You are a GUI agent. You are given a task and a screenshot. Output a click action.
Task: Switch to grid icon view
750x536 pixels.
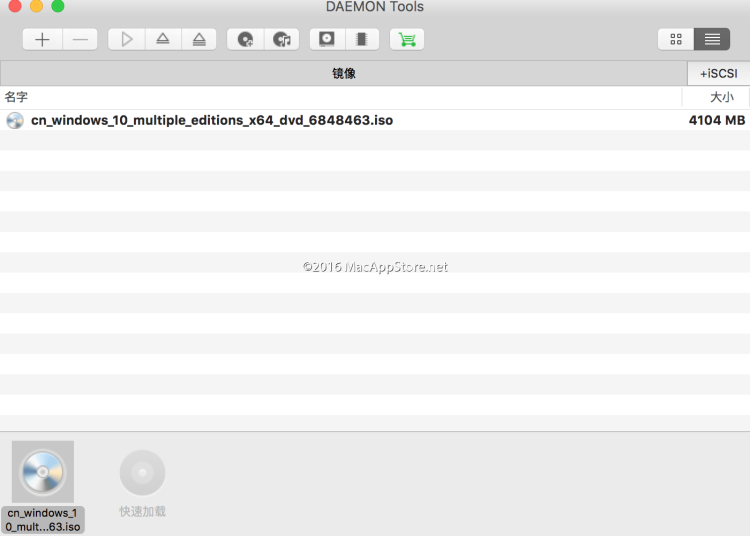pos(676,40)
